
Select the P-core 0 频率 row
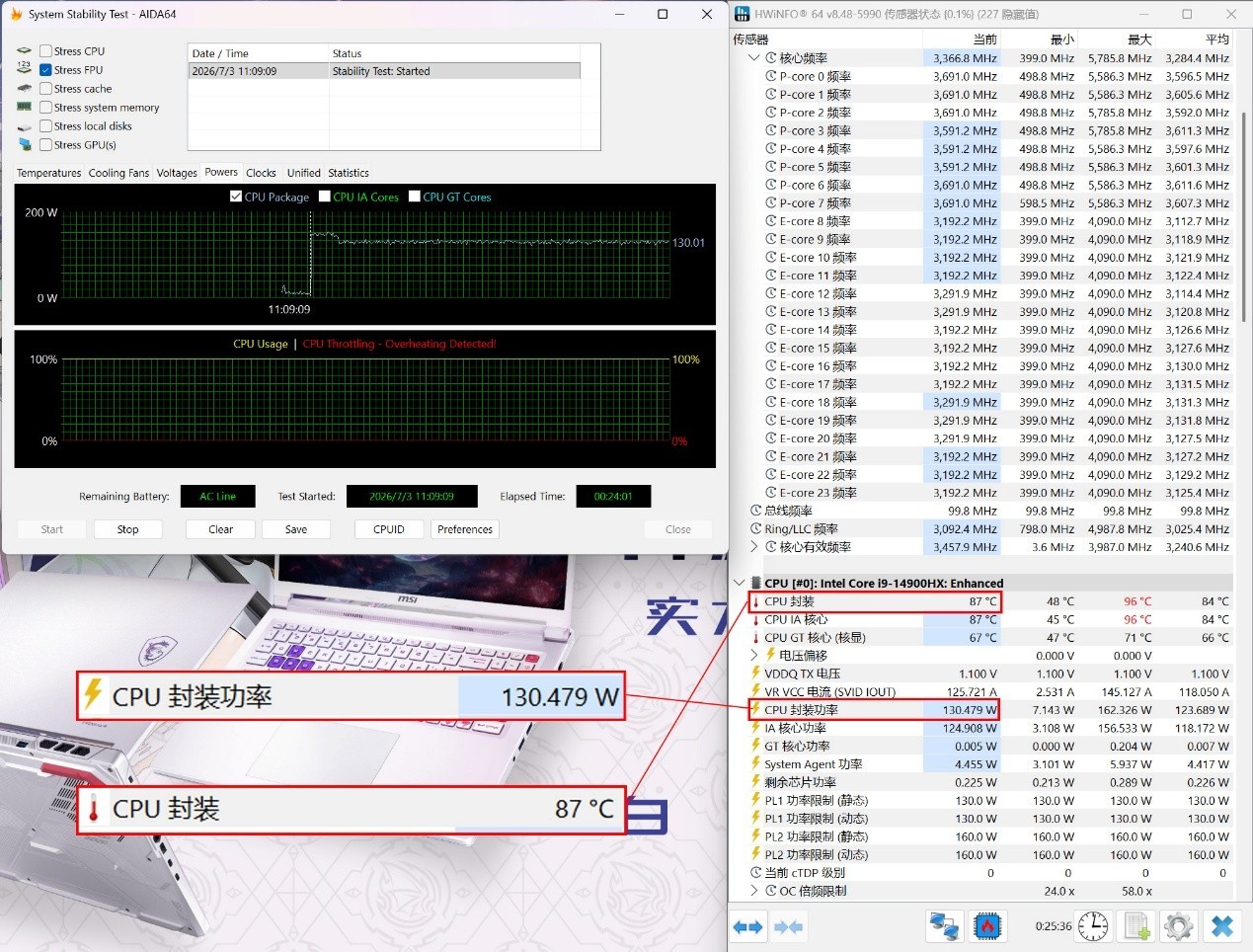tap(982, 76)
